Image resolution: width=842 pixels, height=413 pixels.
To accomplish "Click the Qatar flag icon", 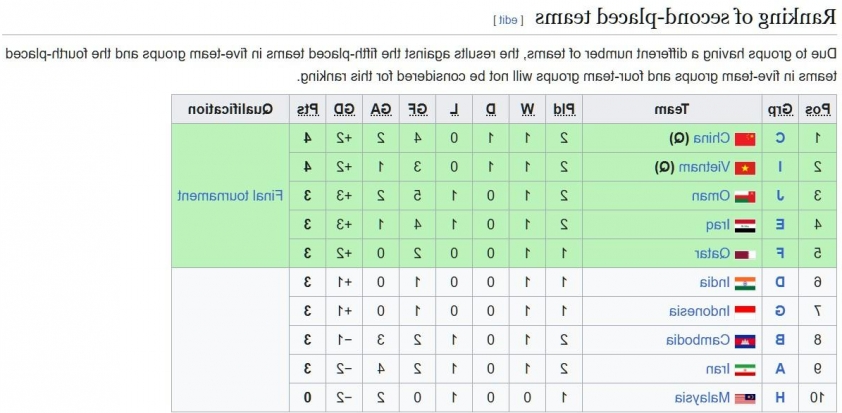I will pyautogui.click(x=745, y=254).
